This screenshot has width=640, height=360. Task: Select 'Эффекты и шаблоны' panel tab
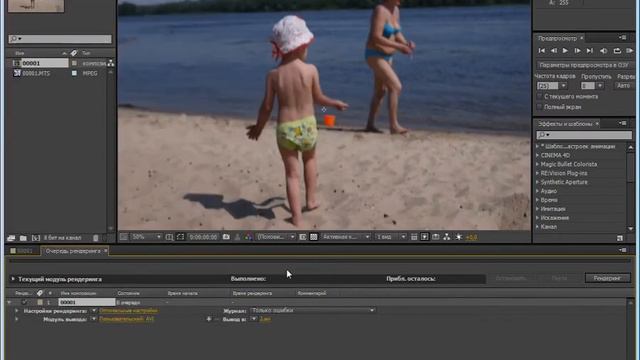[565, 123]
